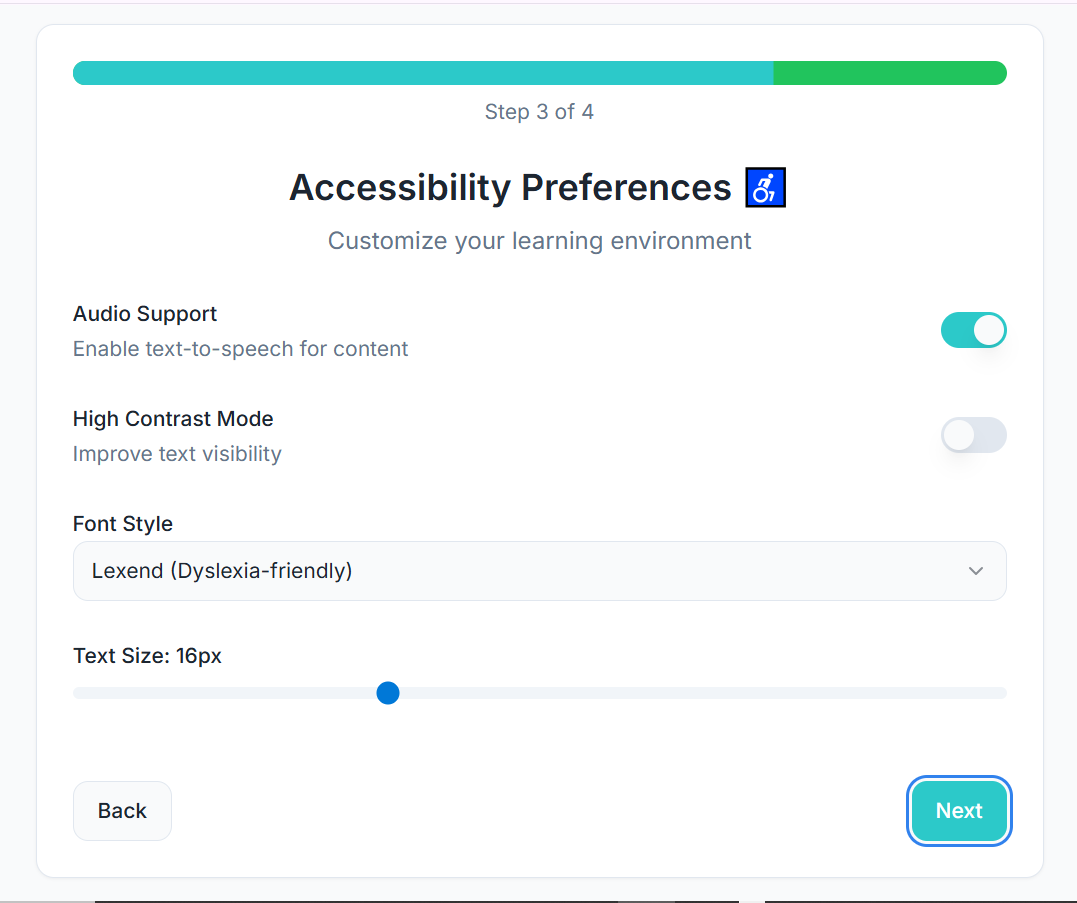Click the Back button
1077x903 pixels.
(122, 811)
